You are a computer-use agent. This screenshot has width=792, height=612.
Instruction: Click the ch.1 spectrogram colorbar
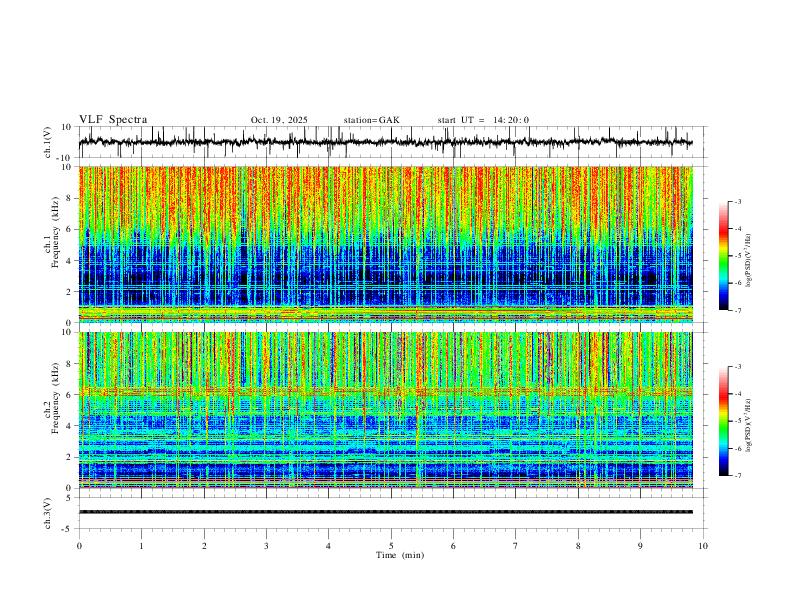[724, 256]
